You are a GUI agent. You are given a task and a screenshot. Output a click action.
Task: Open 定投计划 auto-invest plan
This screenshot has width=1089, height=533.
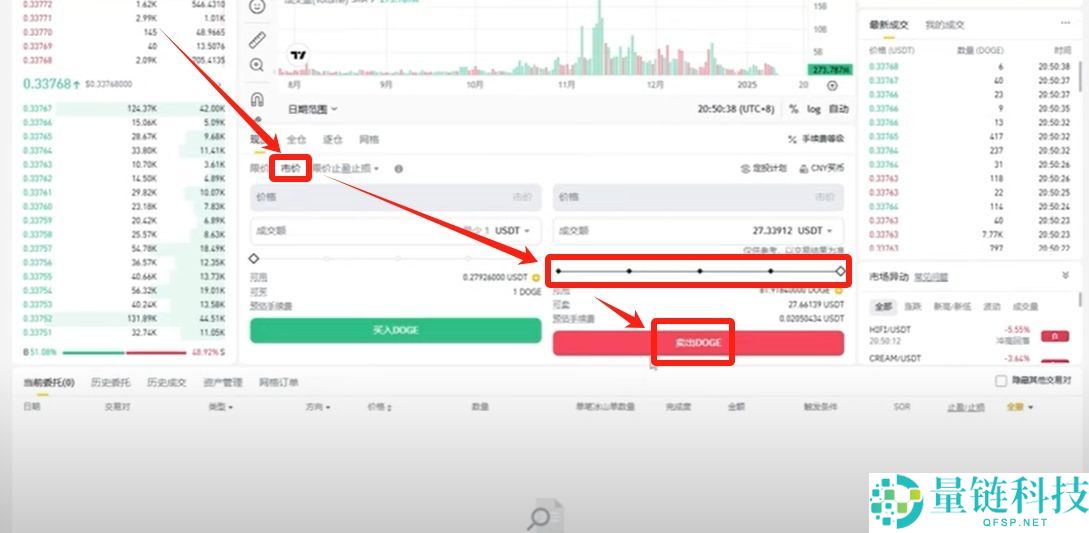tap(764, 168)
